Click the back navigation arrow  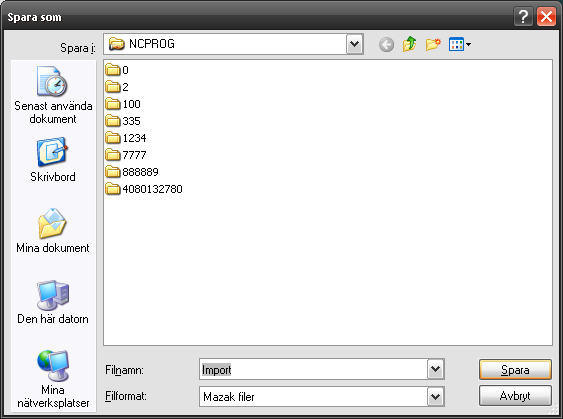pyautogui.click(x=386, y=45)
